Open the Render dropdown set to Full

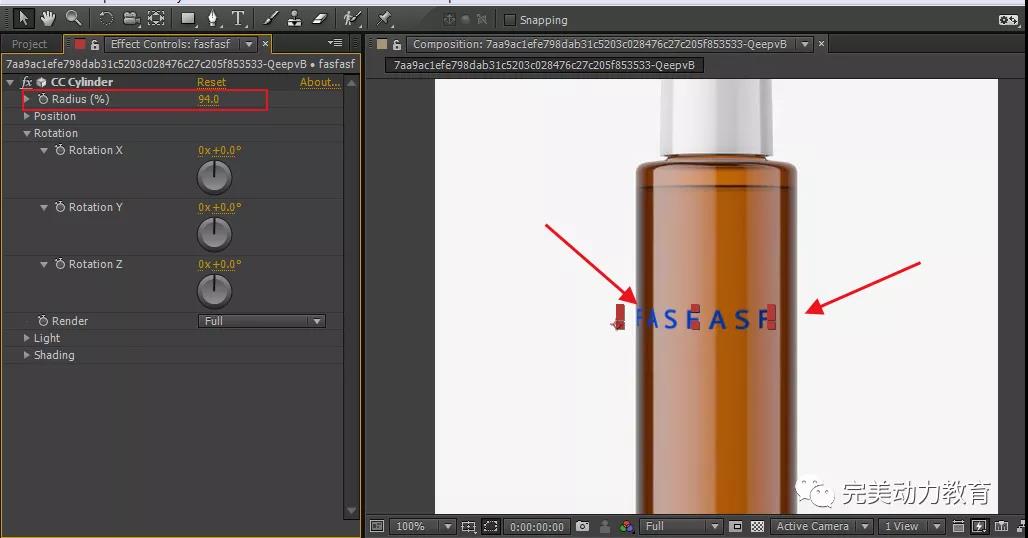click(261, 321)
